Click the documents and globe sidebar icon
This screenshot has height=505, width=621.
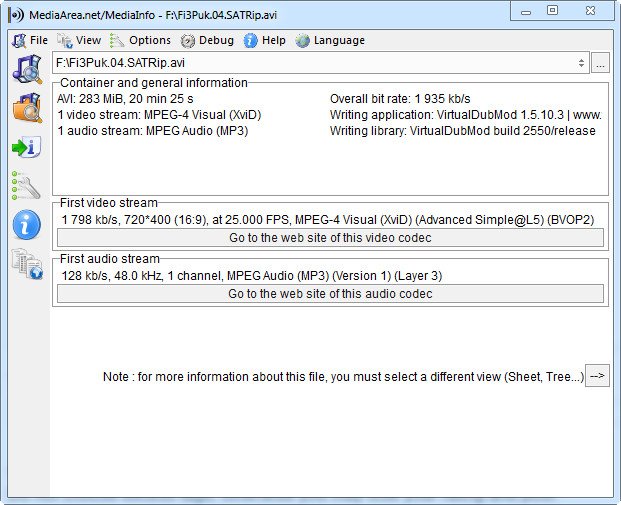26,264
